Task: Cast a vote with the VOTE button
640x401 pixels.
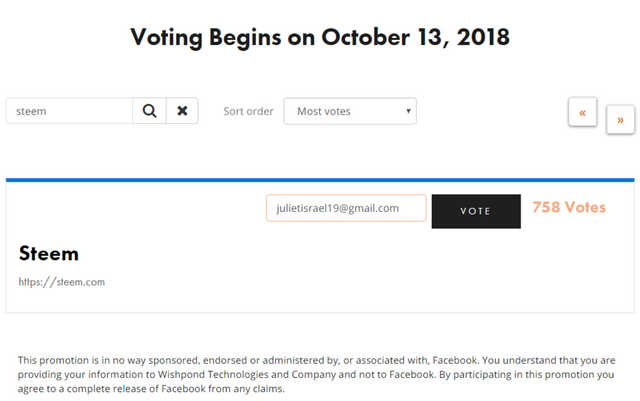Action: coord(476,211)
